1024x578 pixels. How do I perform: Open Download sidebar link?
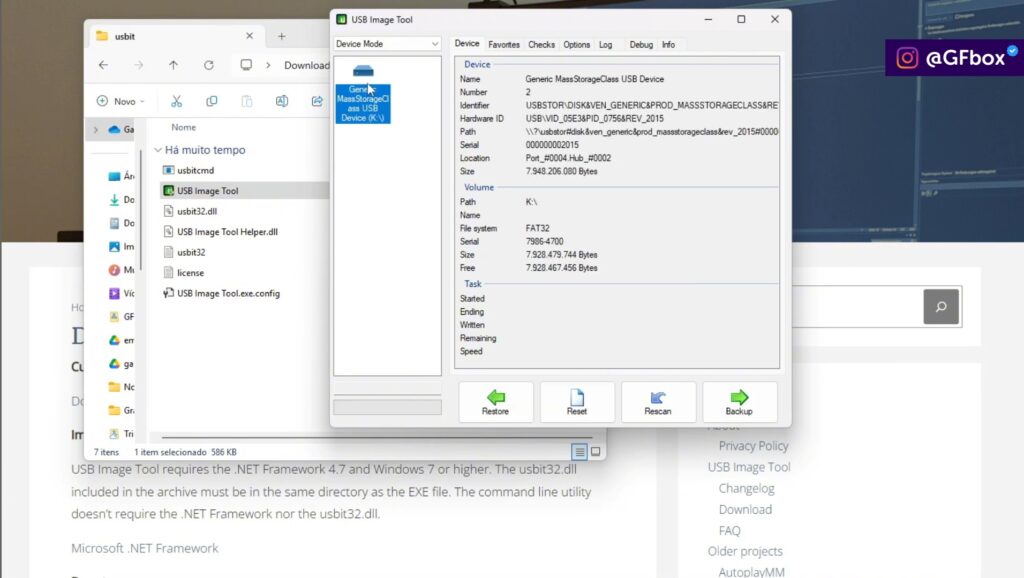tap(745, 509)
